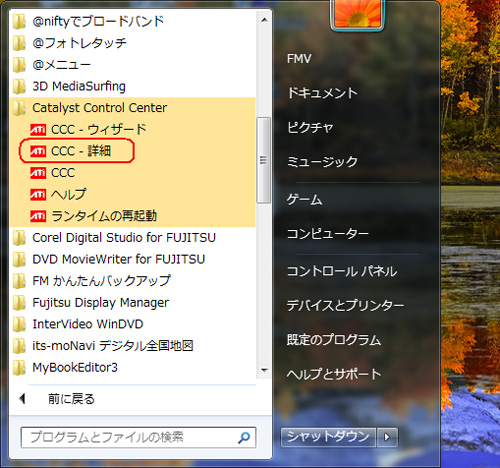This screenshot has height=468, width=500.
Task: Click the scrollbar up arrow
Action: coord(264,20)
